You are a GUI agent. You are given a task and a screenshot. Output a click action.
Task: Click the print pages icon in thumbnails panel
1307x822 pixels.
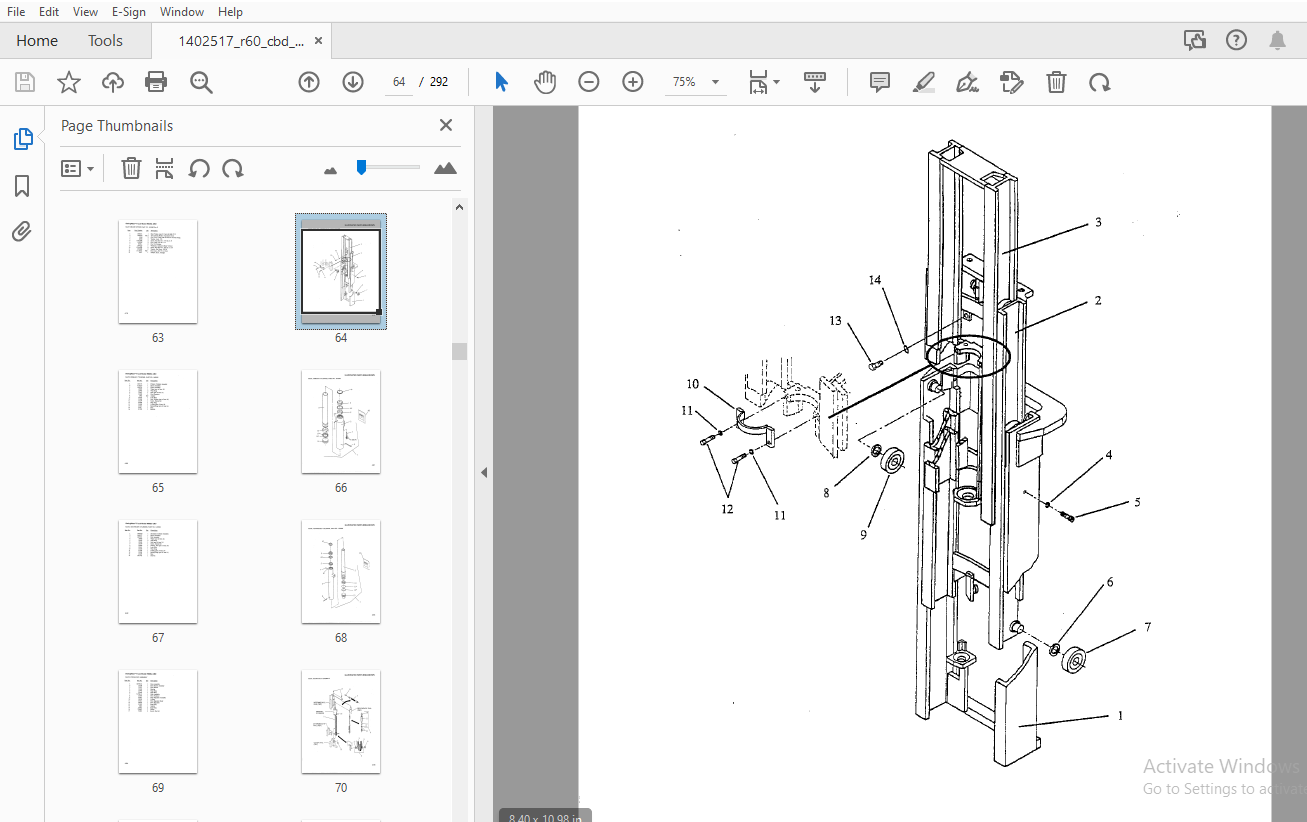pyautogui.click(x=165, y=168)
